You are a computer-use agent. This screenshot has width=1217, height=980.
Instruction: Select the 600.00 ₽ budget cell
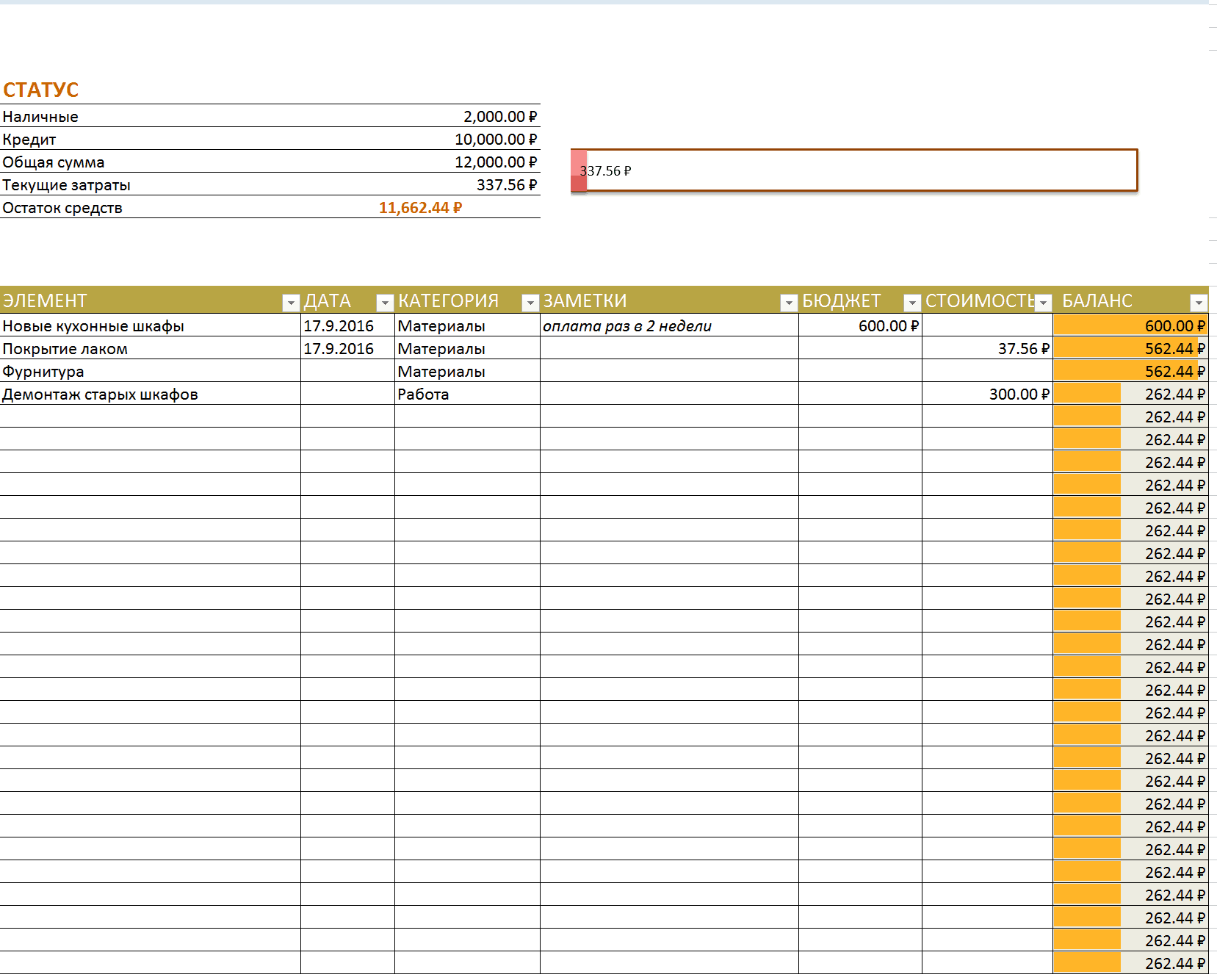tap(860, 325)
